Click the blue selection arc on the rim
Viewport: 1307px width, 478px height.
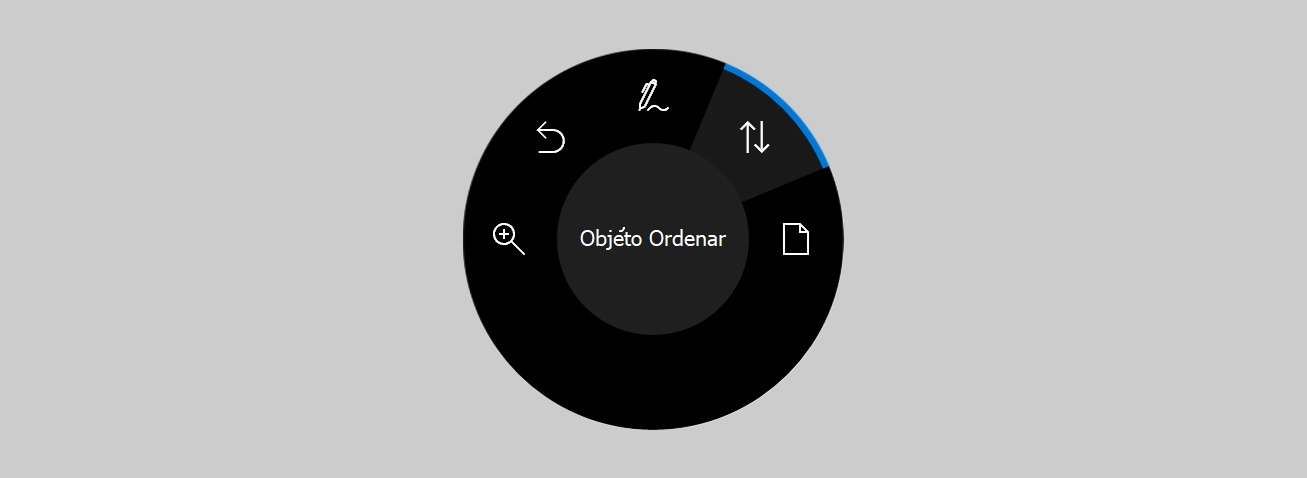coord(790,104)
